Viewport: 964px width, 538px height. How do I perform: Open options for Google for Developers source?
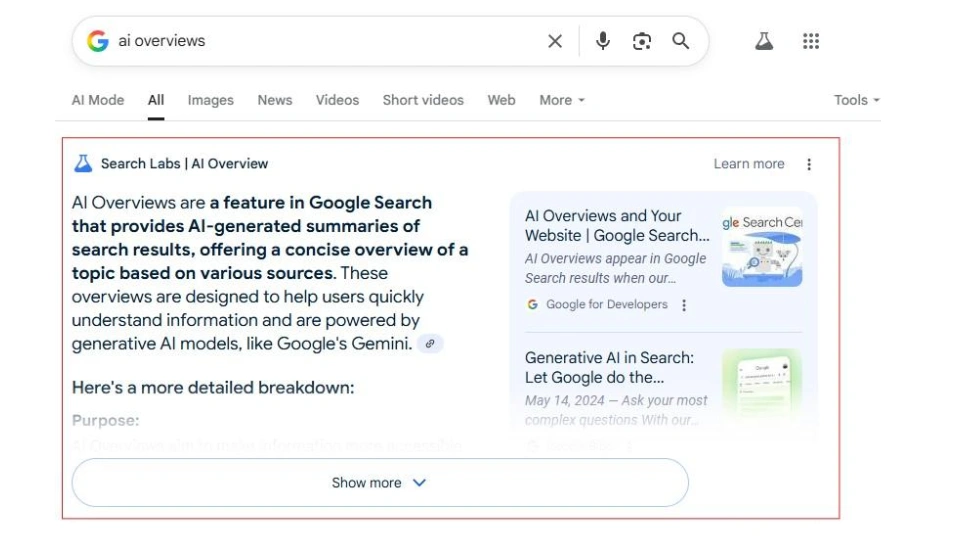(684, 305)
